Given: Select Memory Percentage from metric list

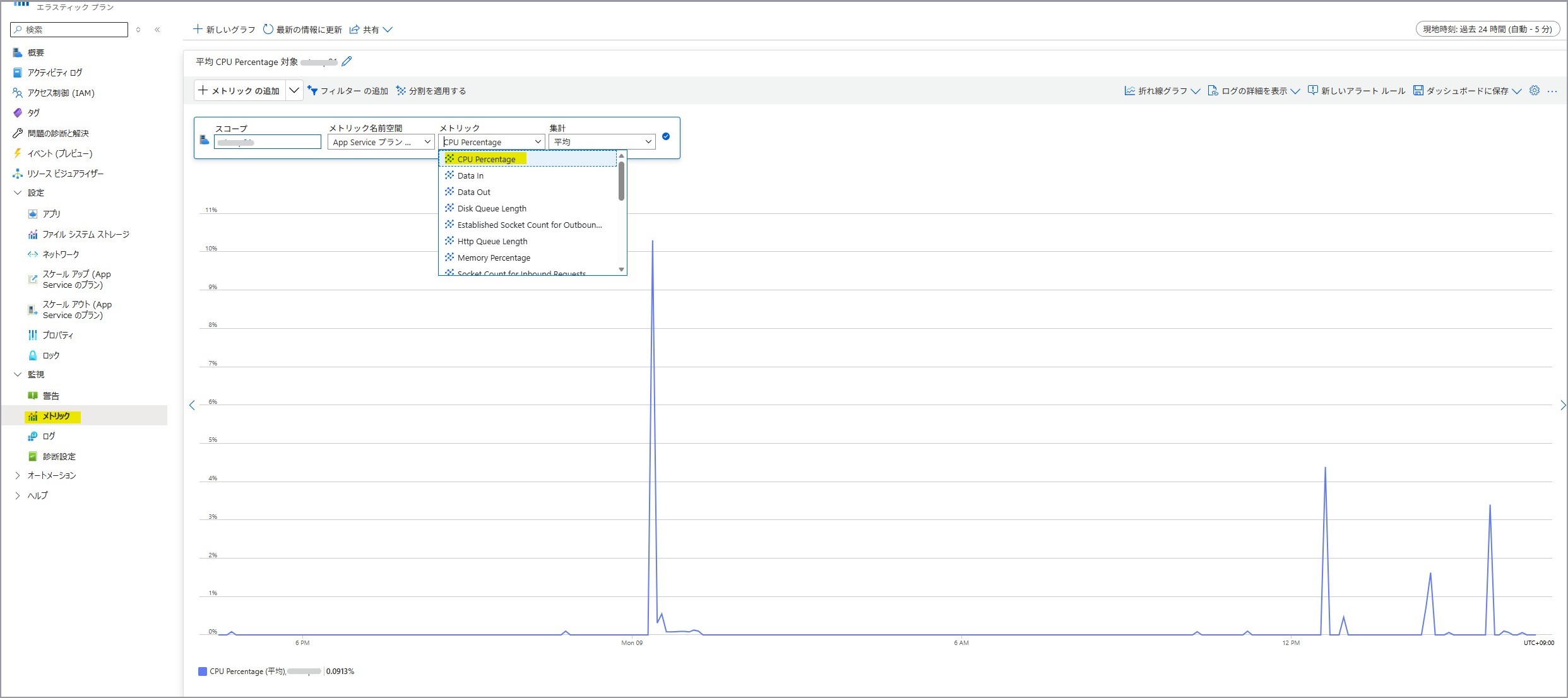Looking at the screenshot, I should coord(494,257).
